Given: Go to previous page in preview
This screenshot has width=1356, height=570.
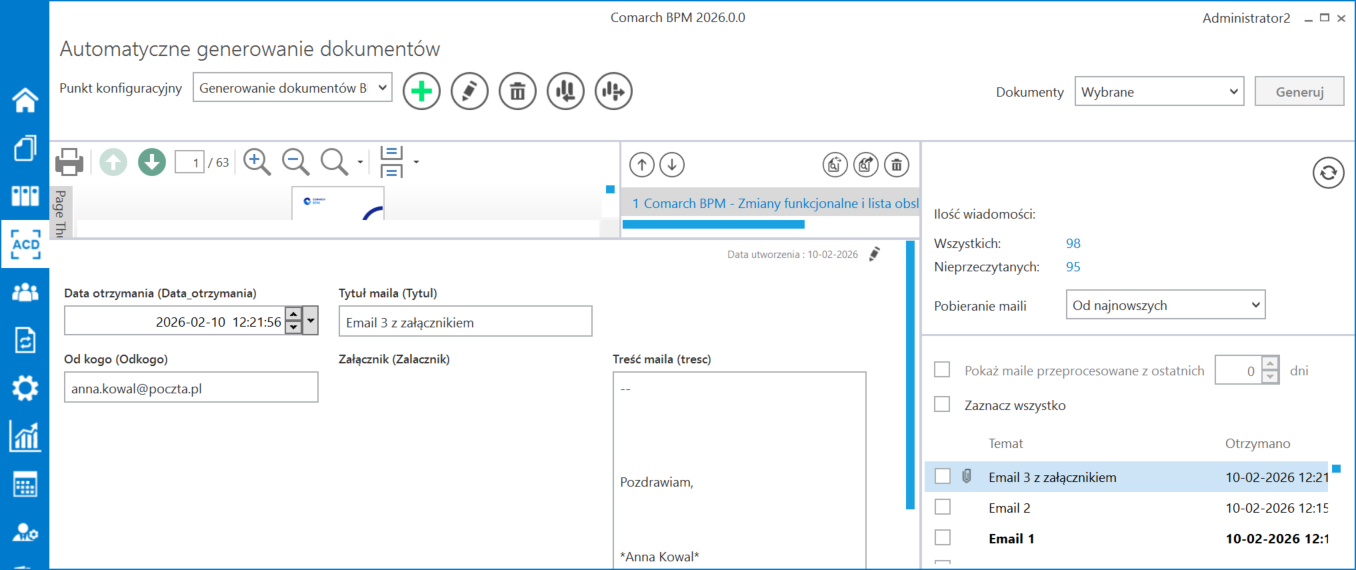Looking at the screenshot, I should point(113,162).
